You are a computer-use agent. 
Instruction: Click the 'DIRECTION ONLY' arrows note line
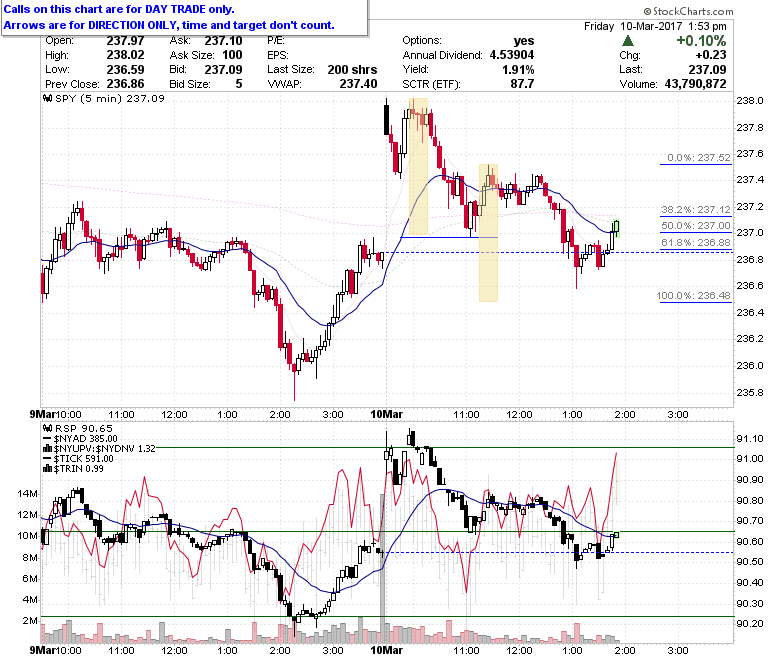[169, 25]
